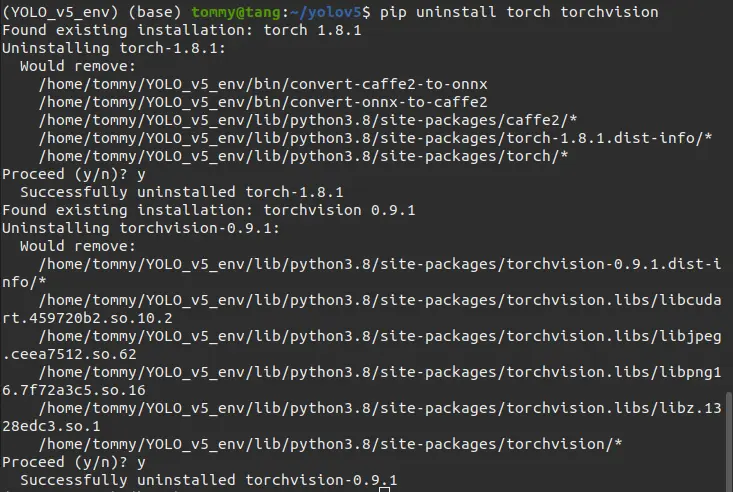
Task: Click the convert-onnx-to-caffe2 file path
Action: tap(263, 101)
